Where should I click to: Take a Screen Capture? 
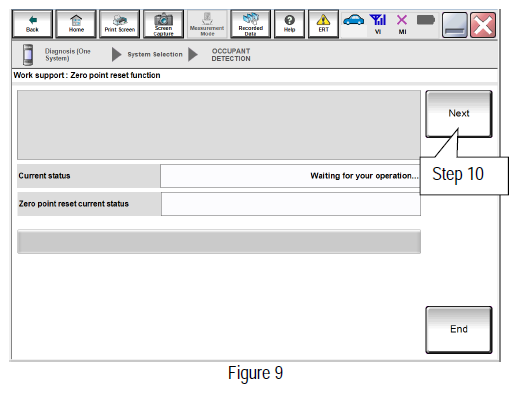pyautogui.click(x=163, y=24)
